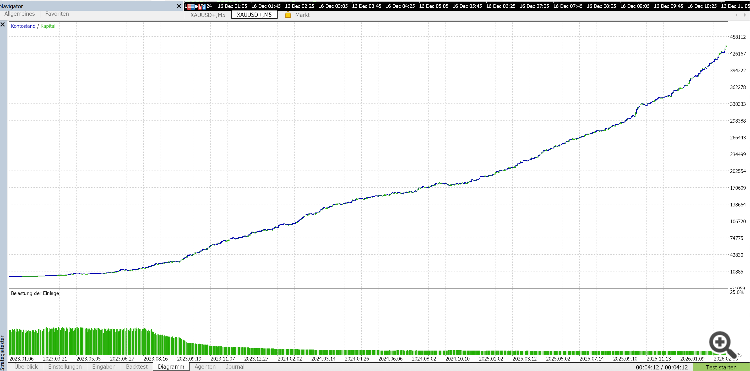750x371 pixels.
Task: Open the Markt tab
Action: (x=303, y=15)
